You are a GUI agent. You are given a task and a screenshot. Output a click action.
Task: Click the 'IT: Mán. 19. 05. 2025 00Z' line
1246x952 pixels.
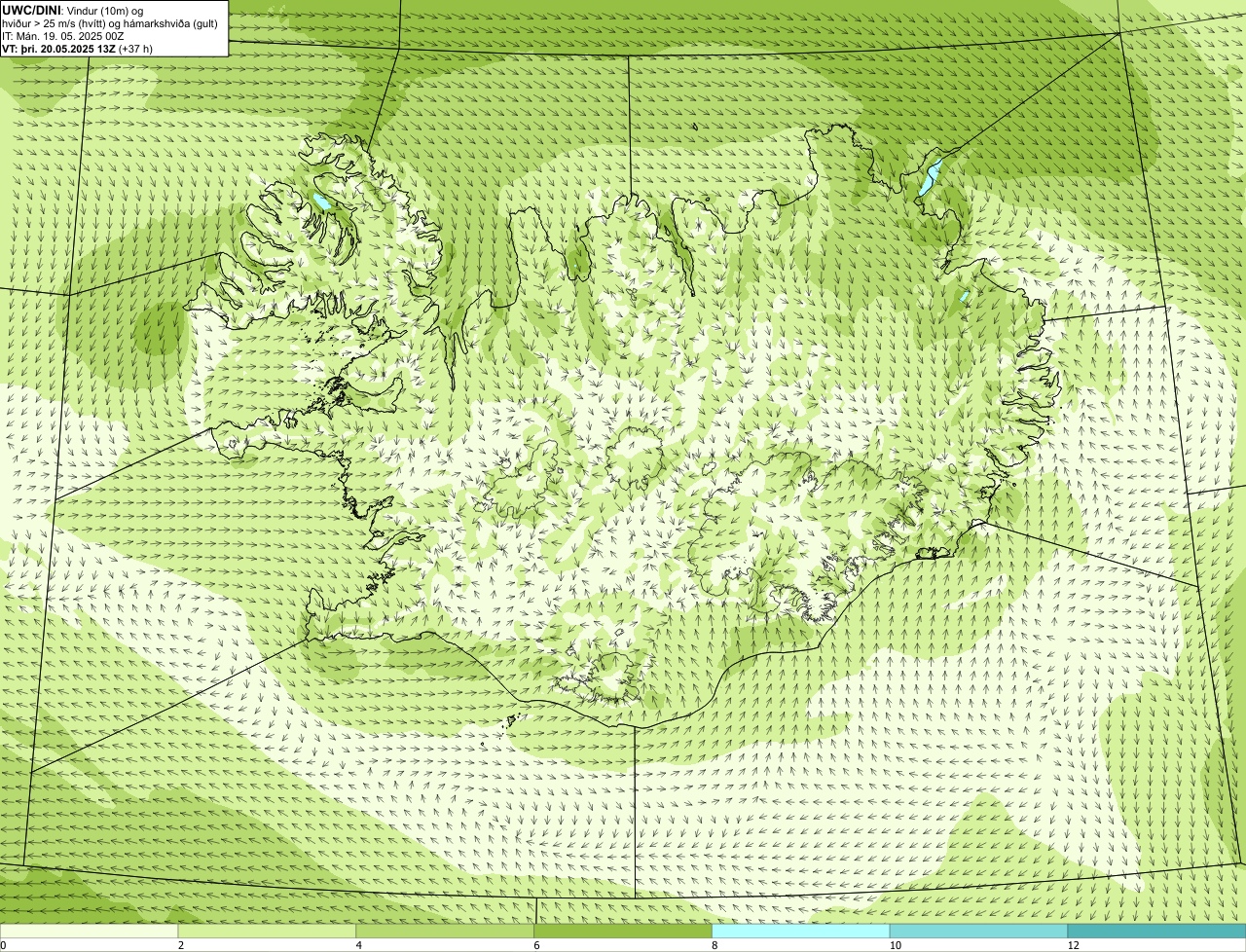[63, 36]
